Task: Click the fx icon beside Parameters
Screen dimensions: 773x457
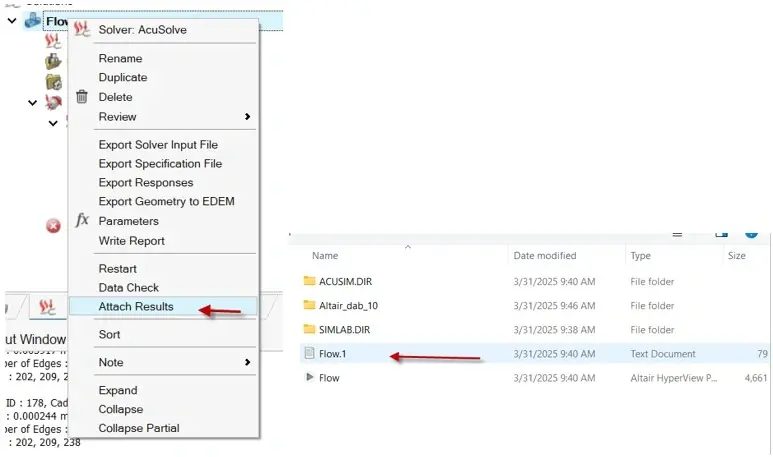Action: coord(82,220)
